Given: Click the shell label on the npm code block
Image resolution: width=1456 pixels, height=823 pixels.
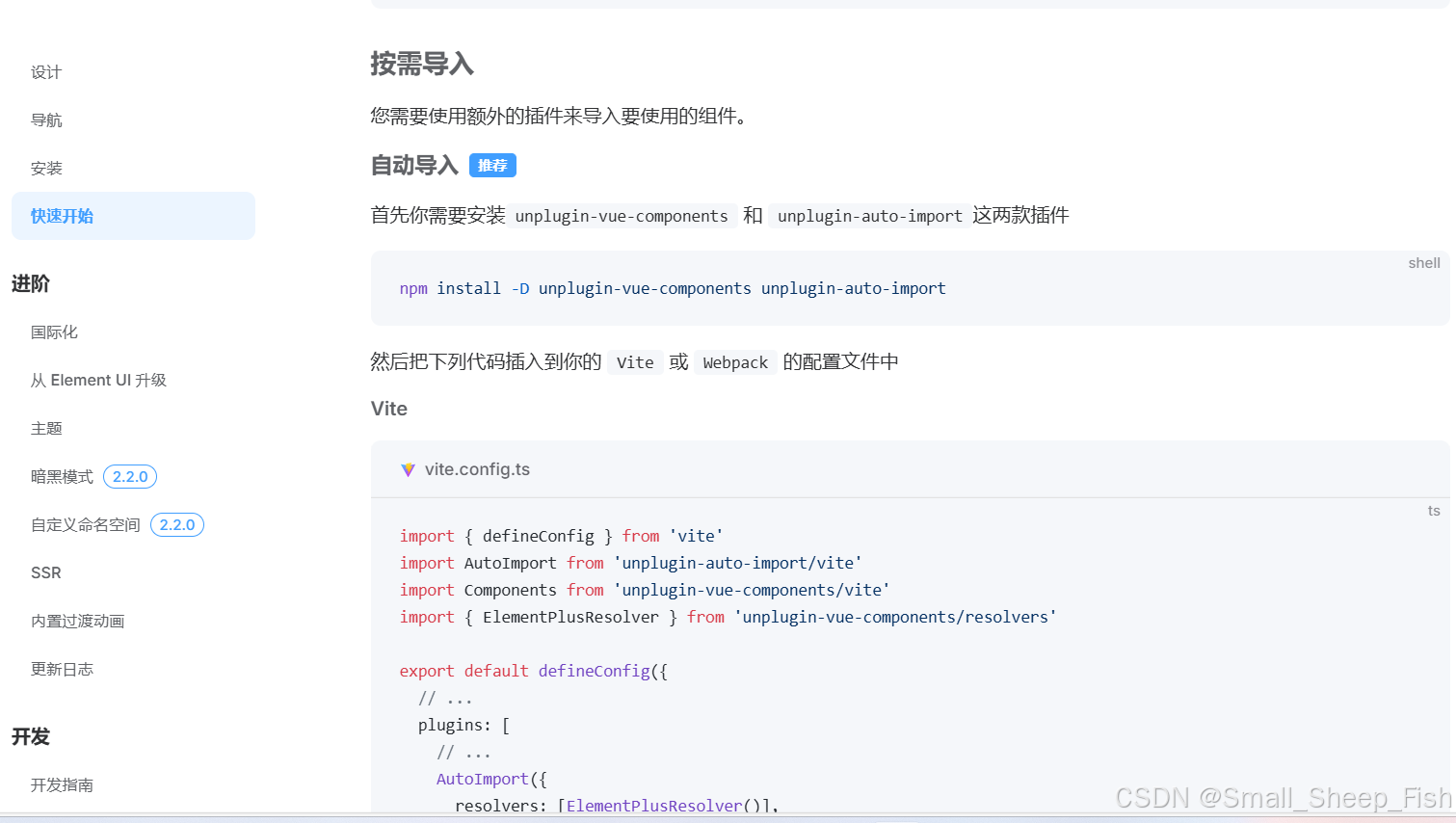Looking at the screenshot, I should tap(1423, 262).
